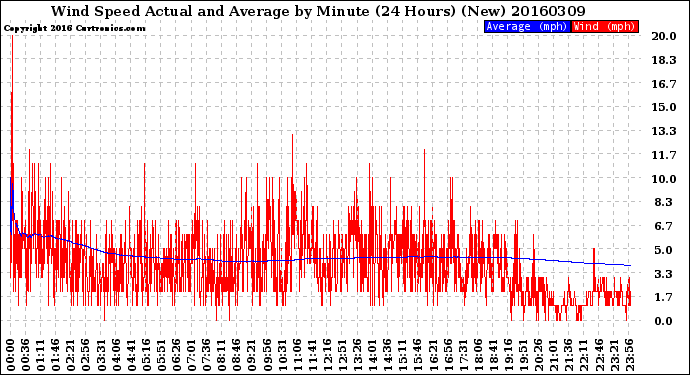Click the 20.0 y-axis label
The height and width of the screenshot is (375, 690).
coord(664,36)
